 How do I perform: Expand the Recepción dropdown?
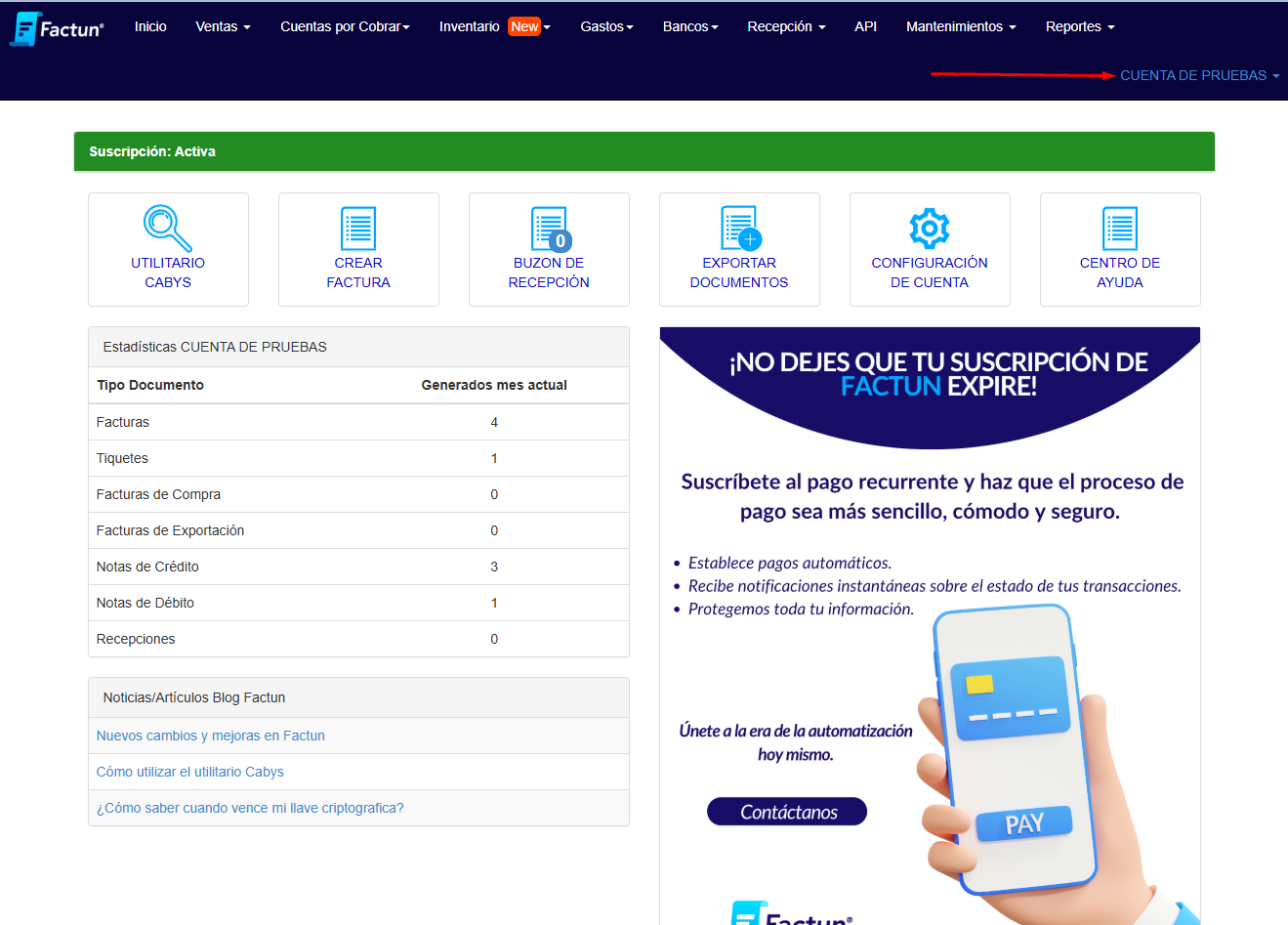(786, 26)
